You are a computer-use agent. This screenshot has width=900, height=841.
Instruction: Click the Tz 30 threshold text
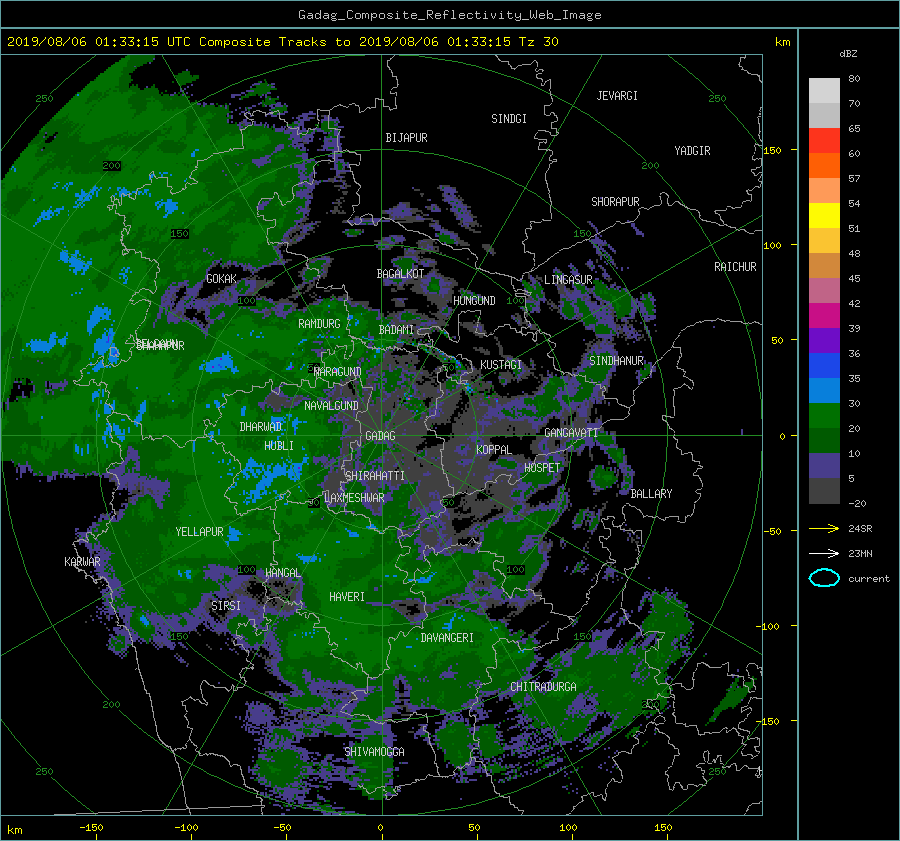(538, 42)
